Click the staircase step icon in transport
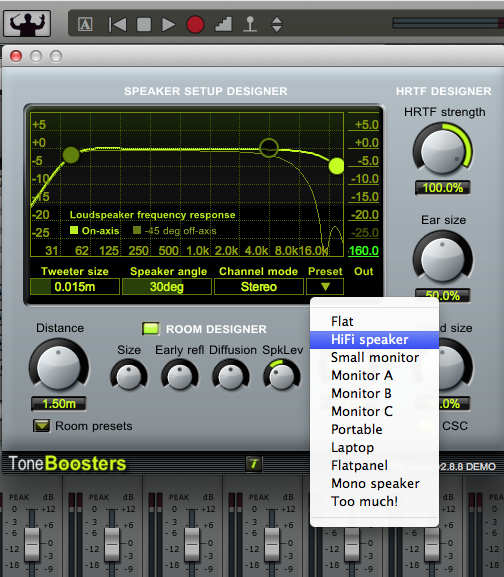Screen dimensions: 504x577 [223, 24]
